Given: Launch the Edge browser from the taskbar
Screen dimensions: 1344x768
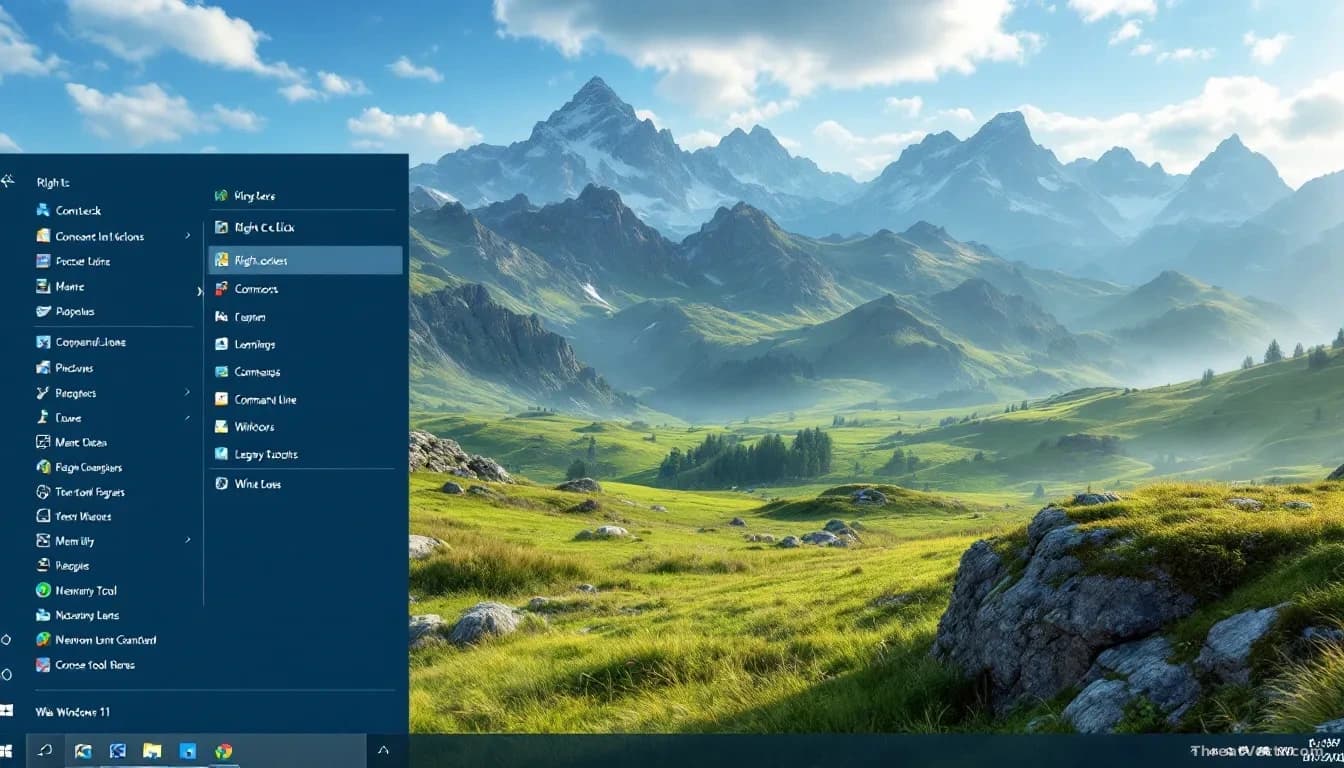Looking at the screenshot, I should 83,751.
